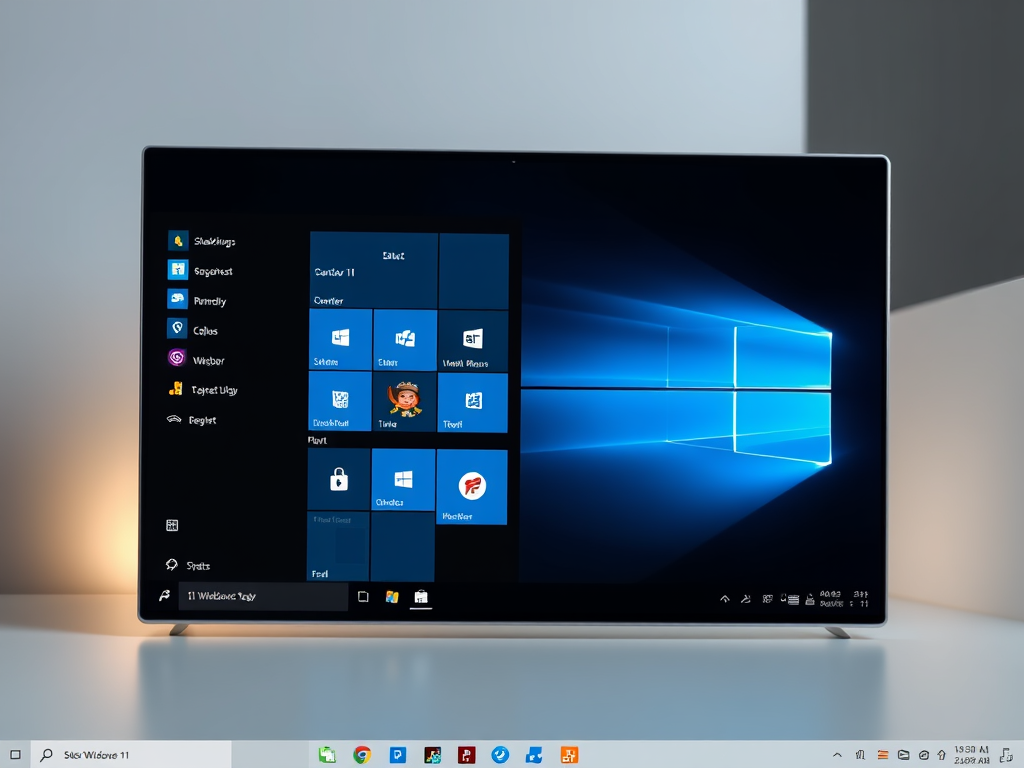Expand the tray chevron on the monitor's taskbar
The height and width of the screenshot is (768, 1024).
click(725, 599)
